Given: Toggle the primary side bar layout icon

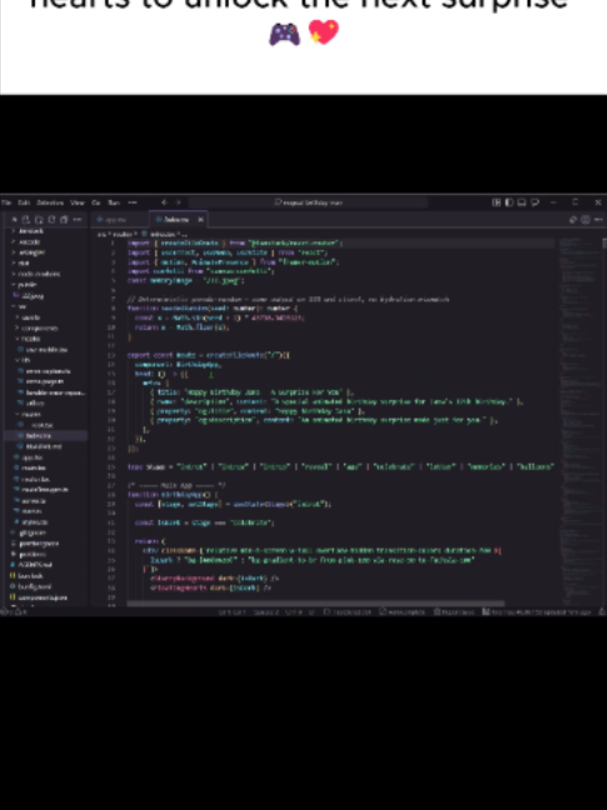Looking at the screenshot, I should (x=509, y=202).
